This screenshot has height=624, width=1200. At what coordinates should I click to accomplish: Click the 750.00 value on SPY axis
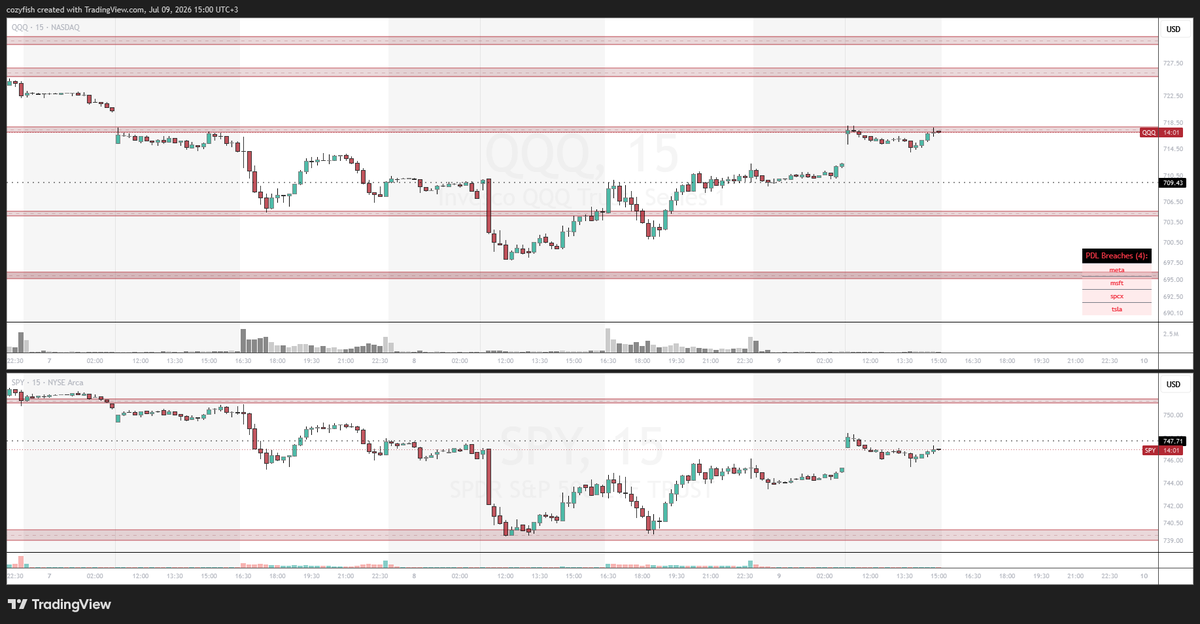tap(1173, 414)
